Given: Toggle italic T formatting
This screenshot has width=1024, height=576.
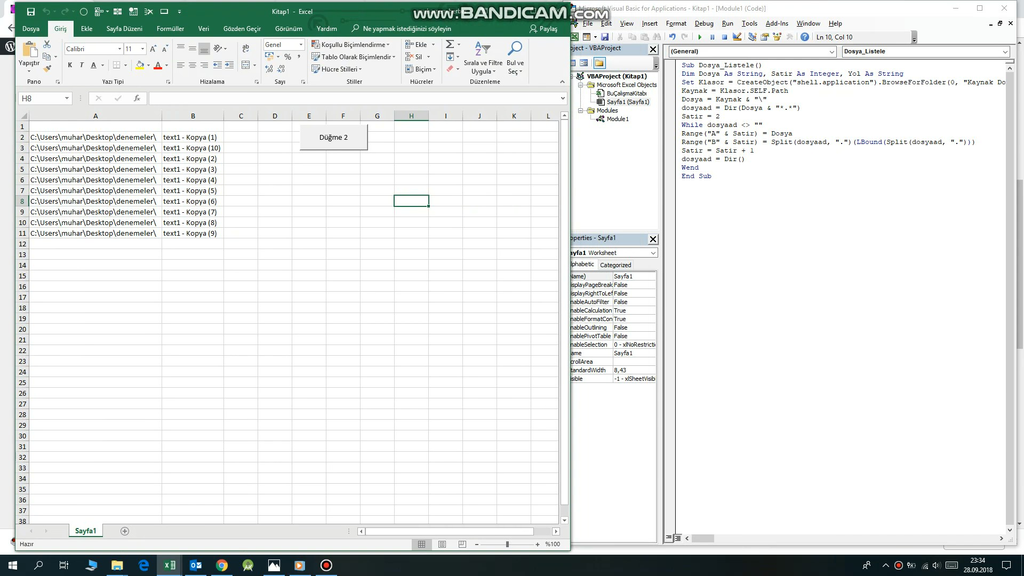Looking at the screenshot, I should [82, 65].
